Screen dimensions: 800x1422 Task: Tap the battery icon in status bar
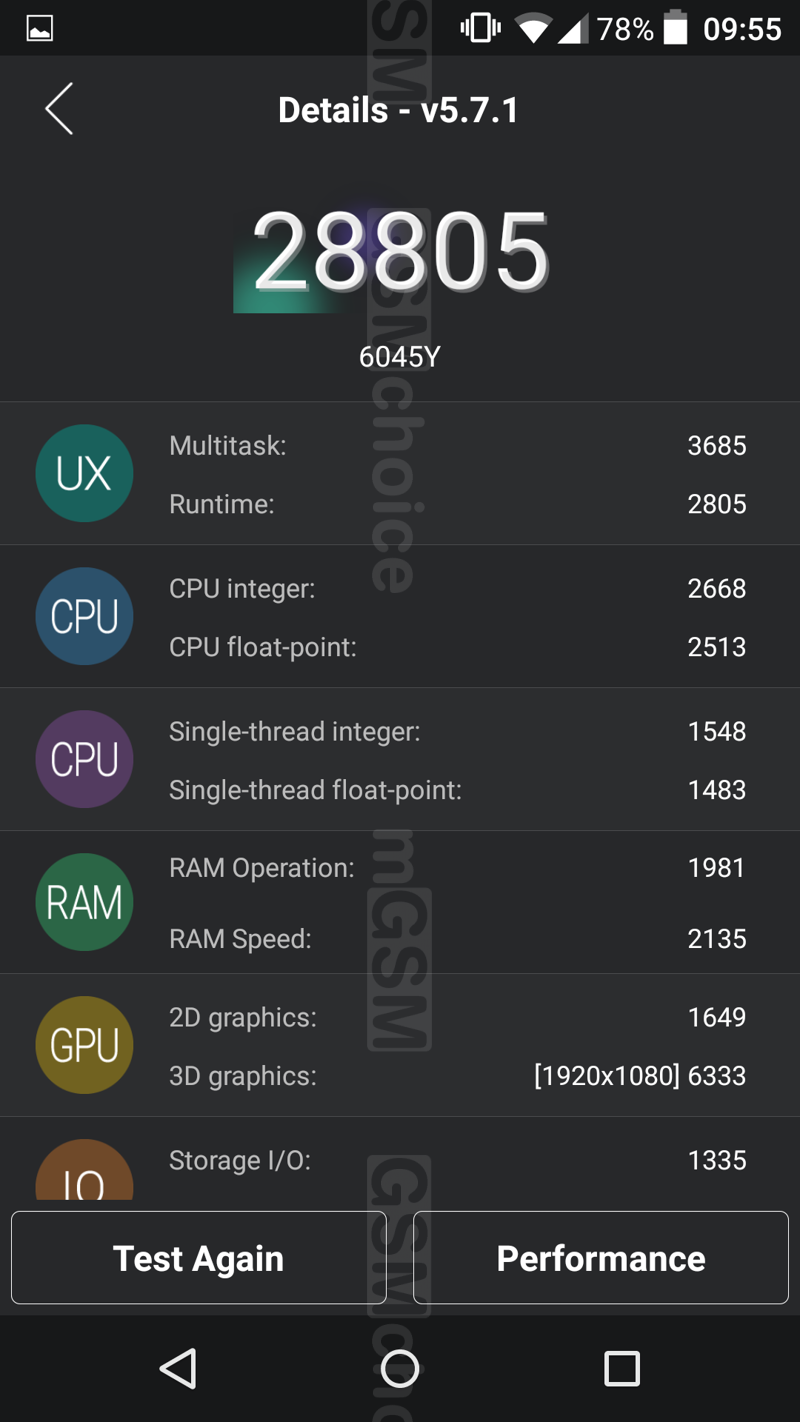coord(676,28)
